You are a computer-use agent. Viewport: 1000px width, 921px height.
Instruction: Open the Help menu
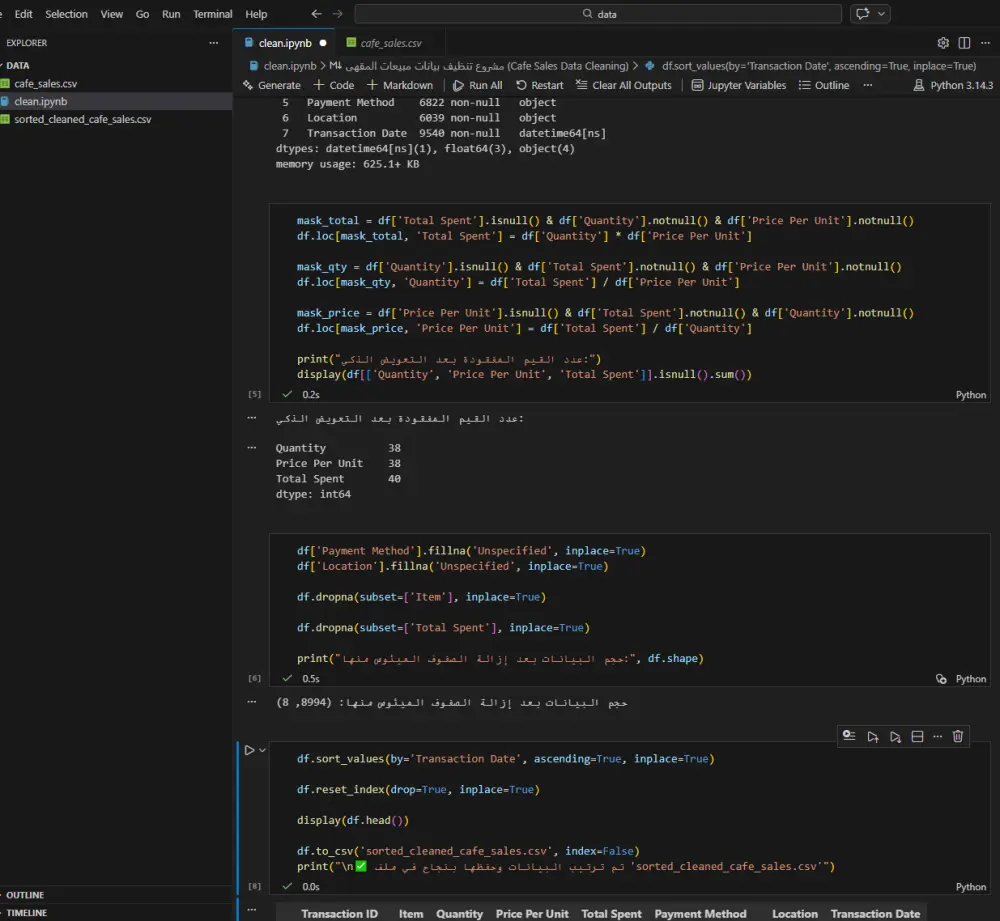pyautogui.click(x=256, y=14)
